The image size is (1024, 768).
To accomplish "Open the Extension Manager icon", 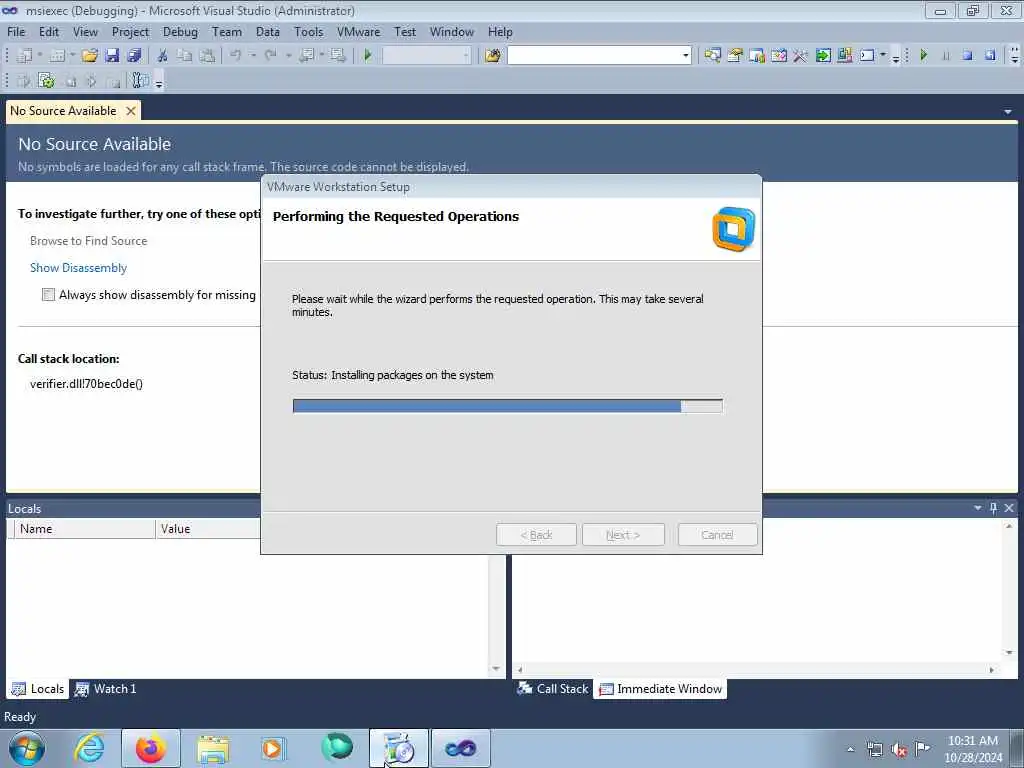I will tap(844, 56).
